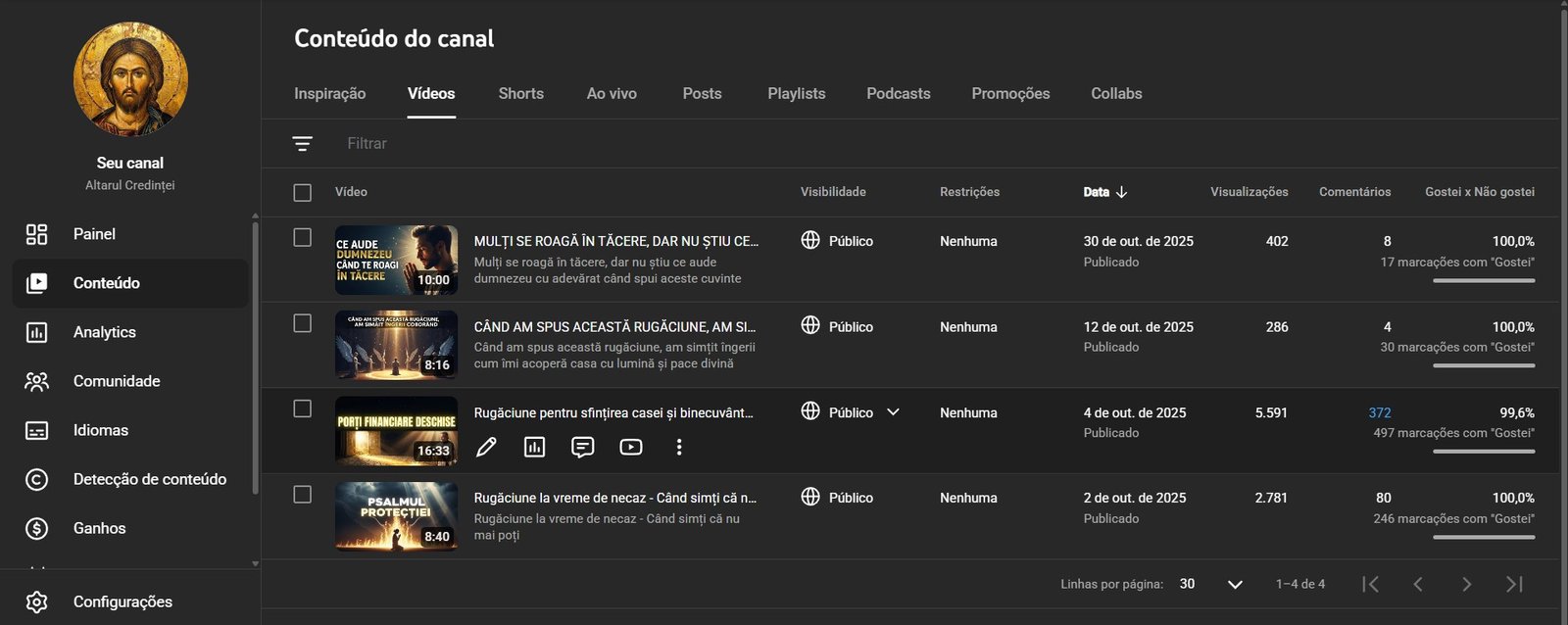The height and width of the screenshot is (625, 1568).
Task: Open comments icon for hovered video
Action: coord(582,448)
